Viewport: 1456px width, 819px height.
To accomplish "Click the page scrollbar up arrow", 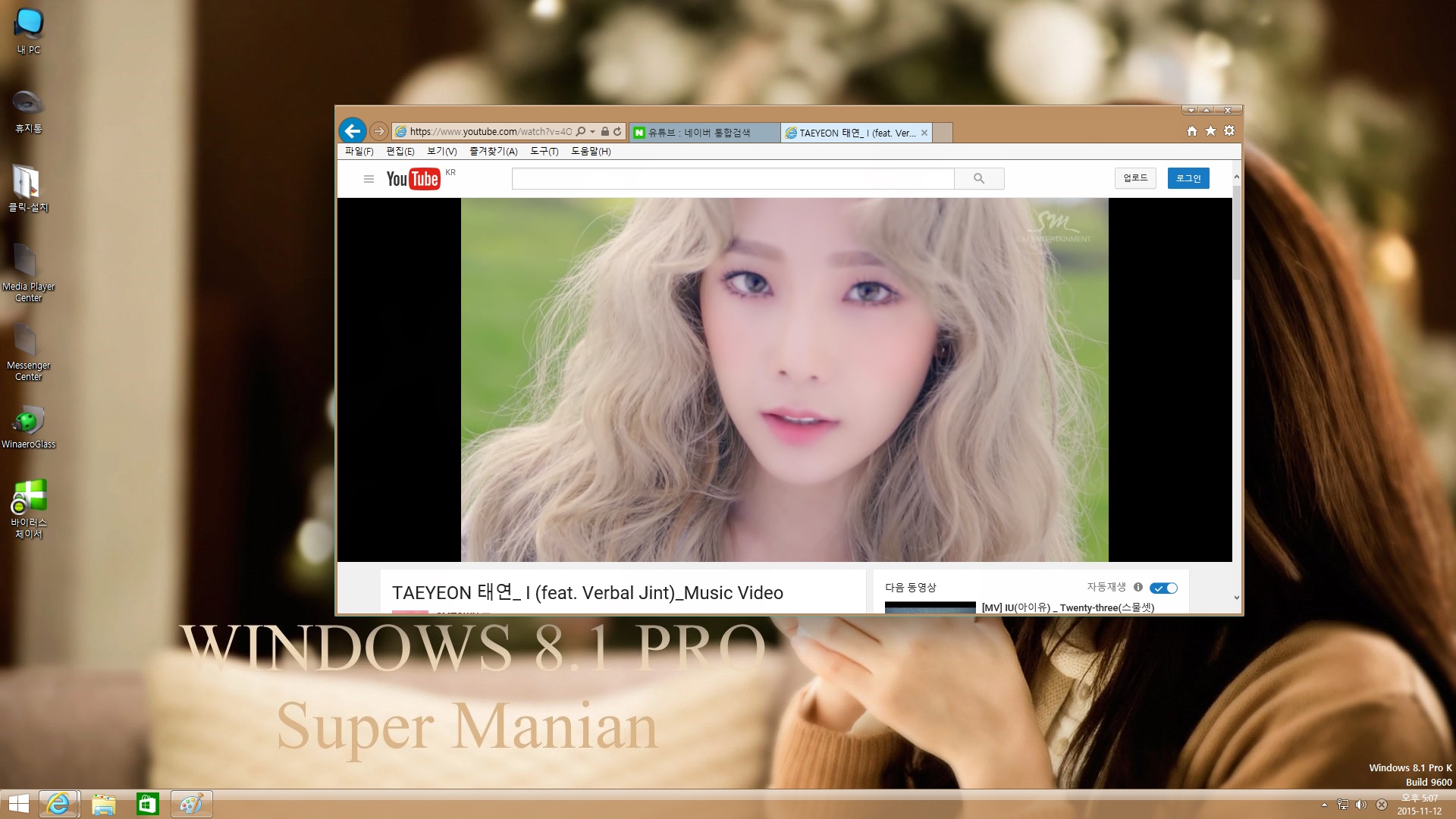I will pyautogui.click(x=1237, y=177).
